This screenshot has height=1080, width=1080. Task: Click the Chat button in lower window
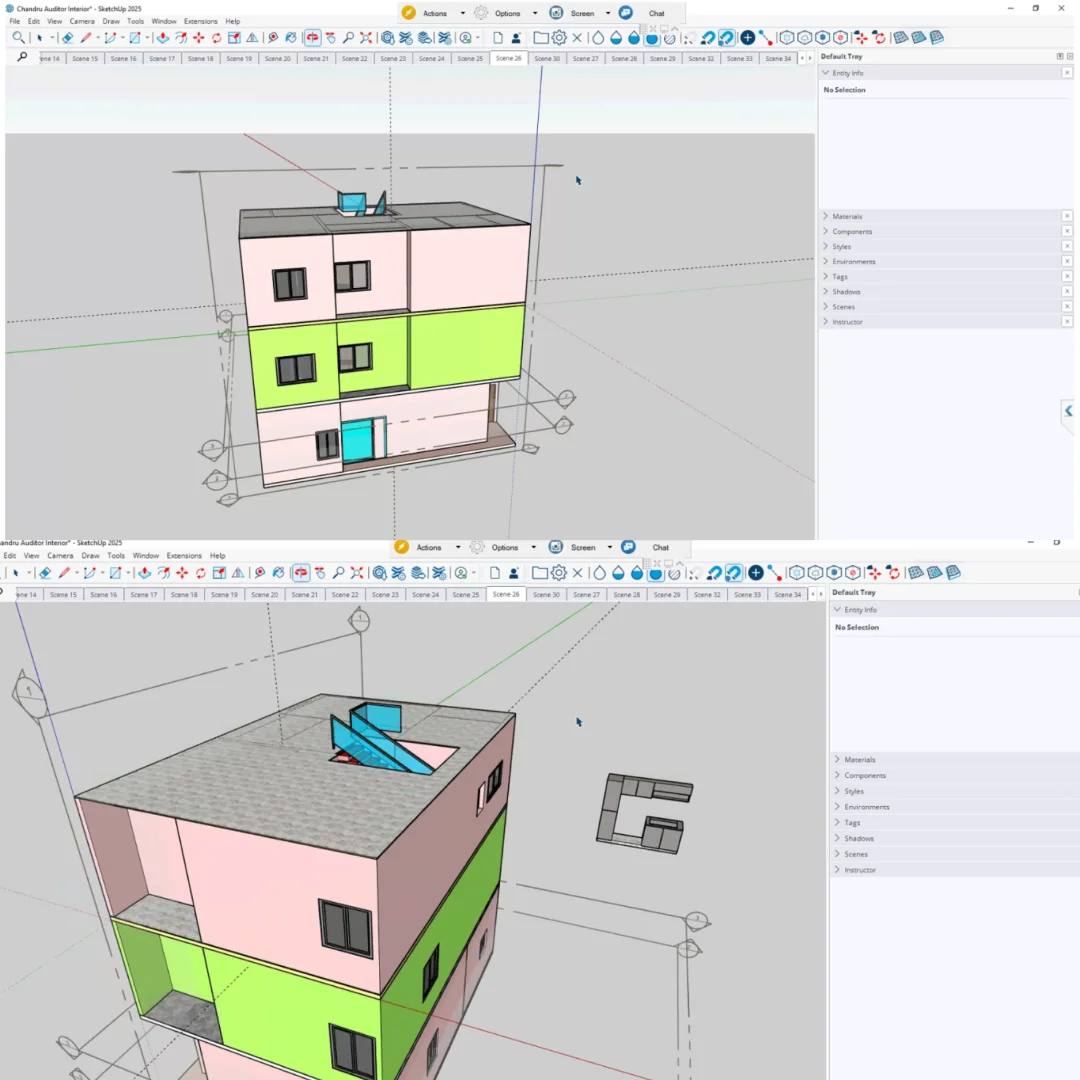(x=660, y=547)
